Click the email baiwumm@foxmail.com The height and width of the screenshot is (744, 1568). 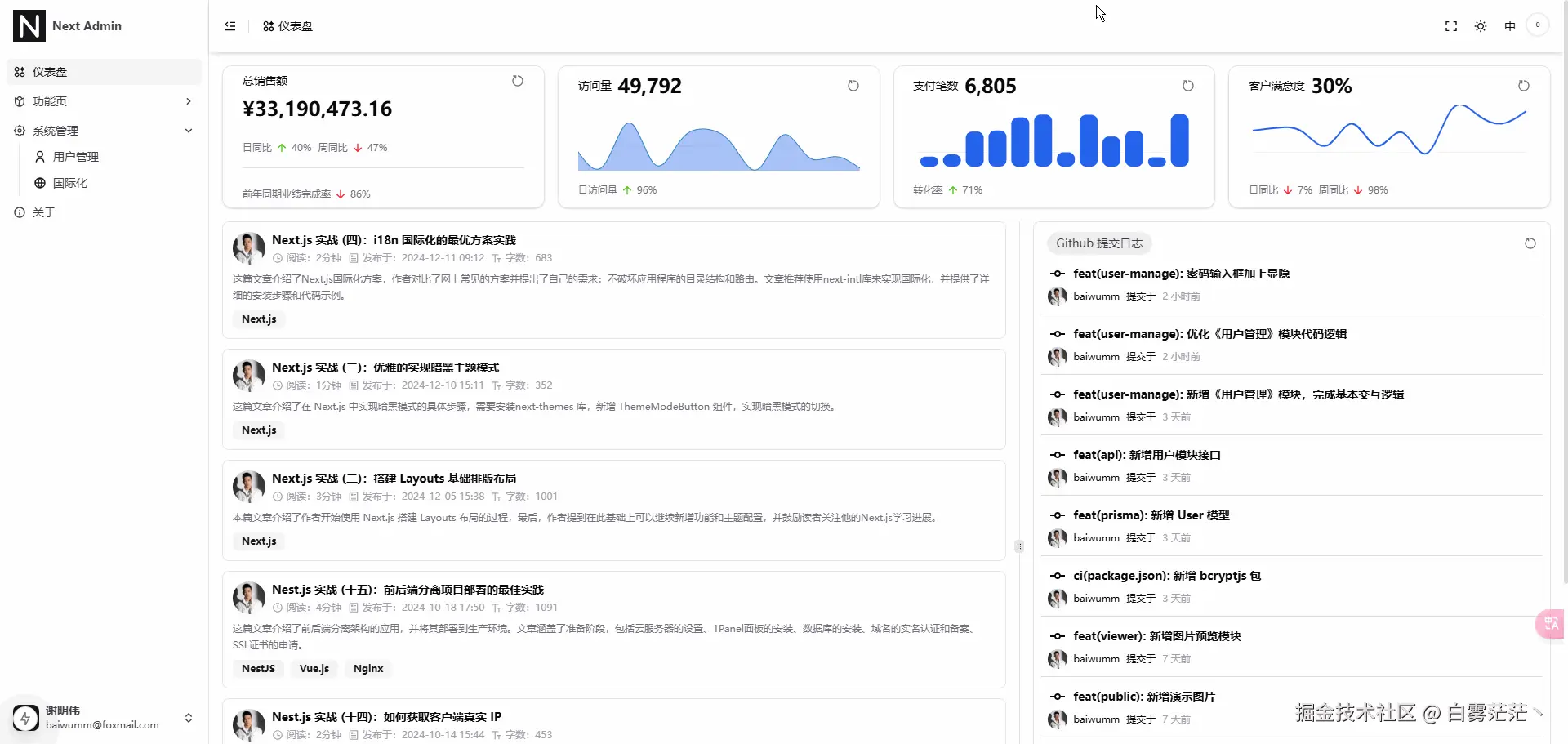[102, 725]
